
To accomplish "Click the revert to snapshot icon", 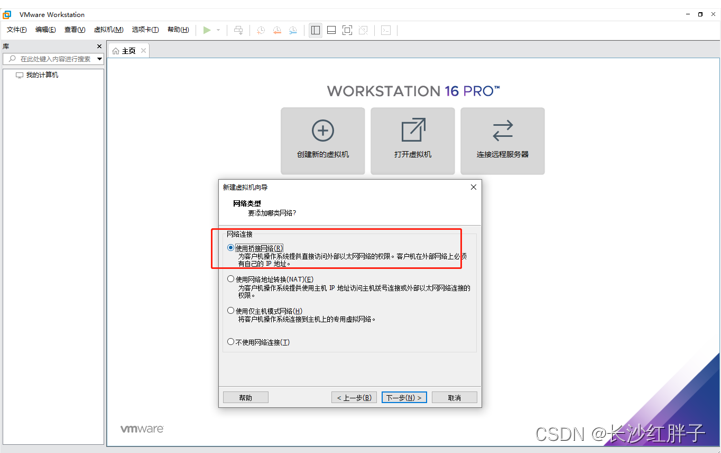I will tap(277, 30).
